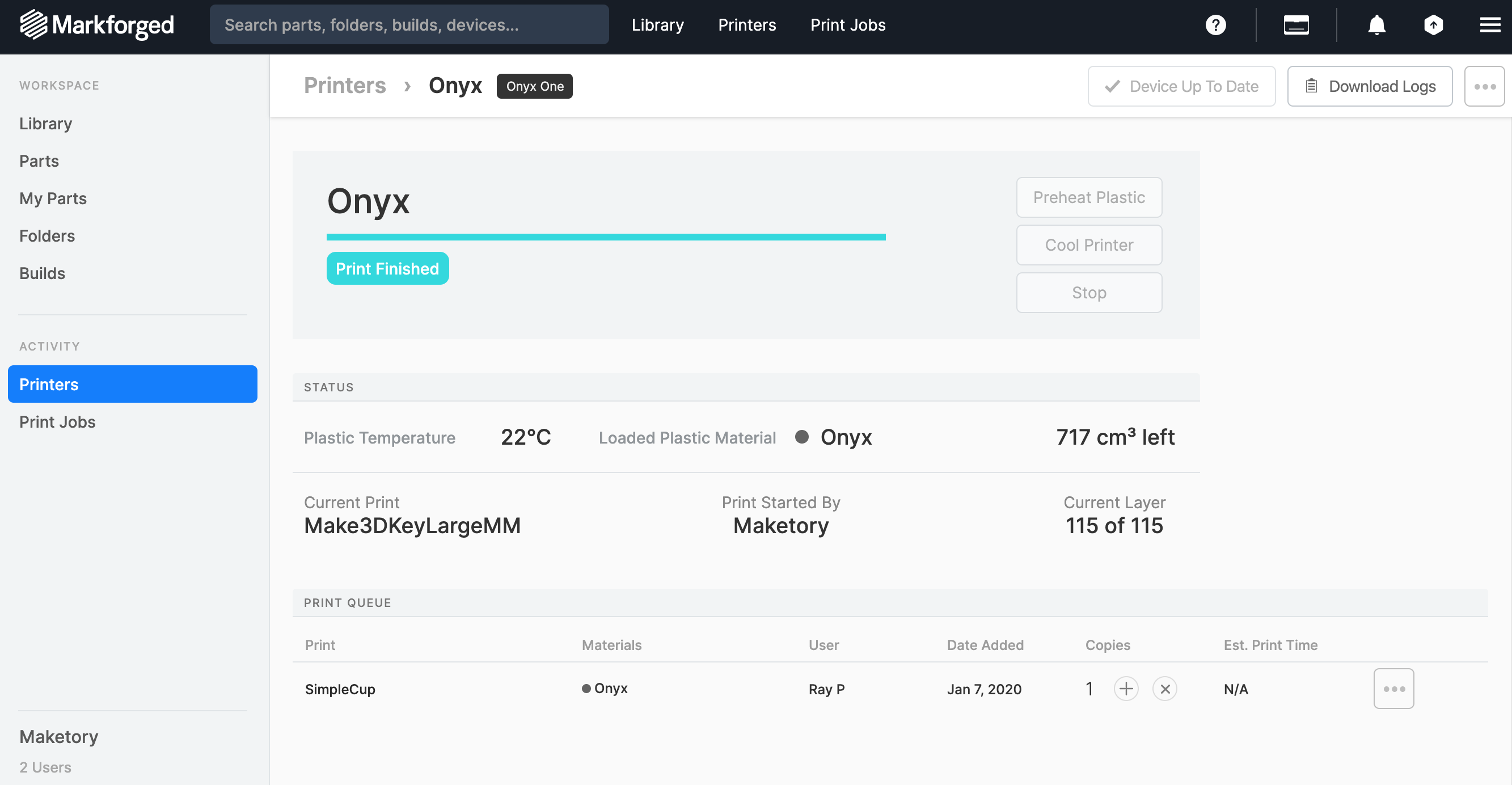This screenshot has height=785, width=1512.
Task: Click Device Up To Date button
Action: tap(1181, 86)
